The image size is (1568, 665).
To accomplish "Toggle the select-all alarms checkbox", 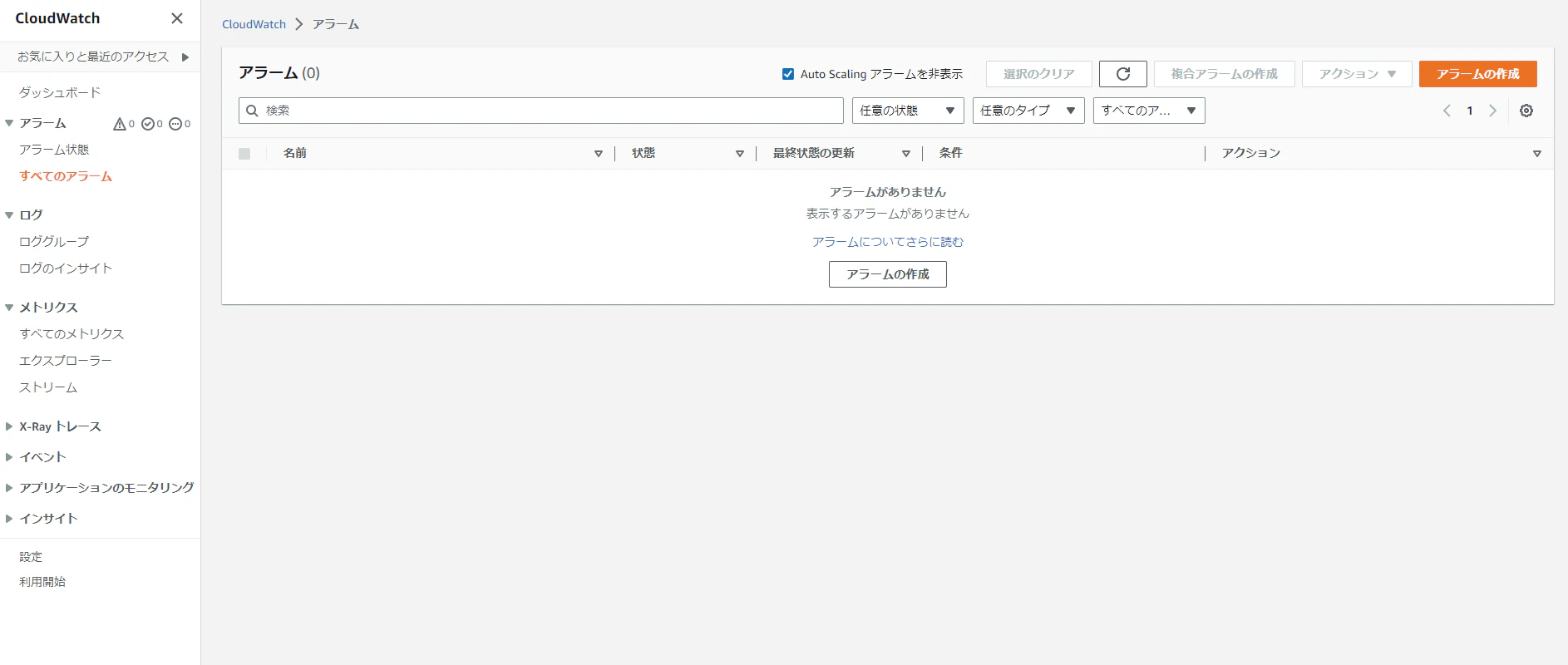I will tap(244, 154).
